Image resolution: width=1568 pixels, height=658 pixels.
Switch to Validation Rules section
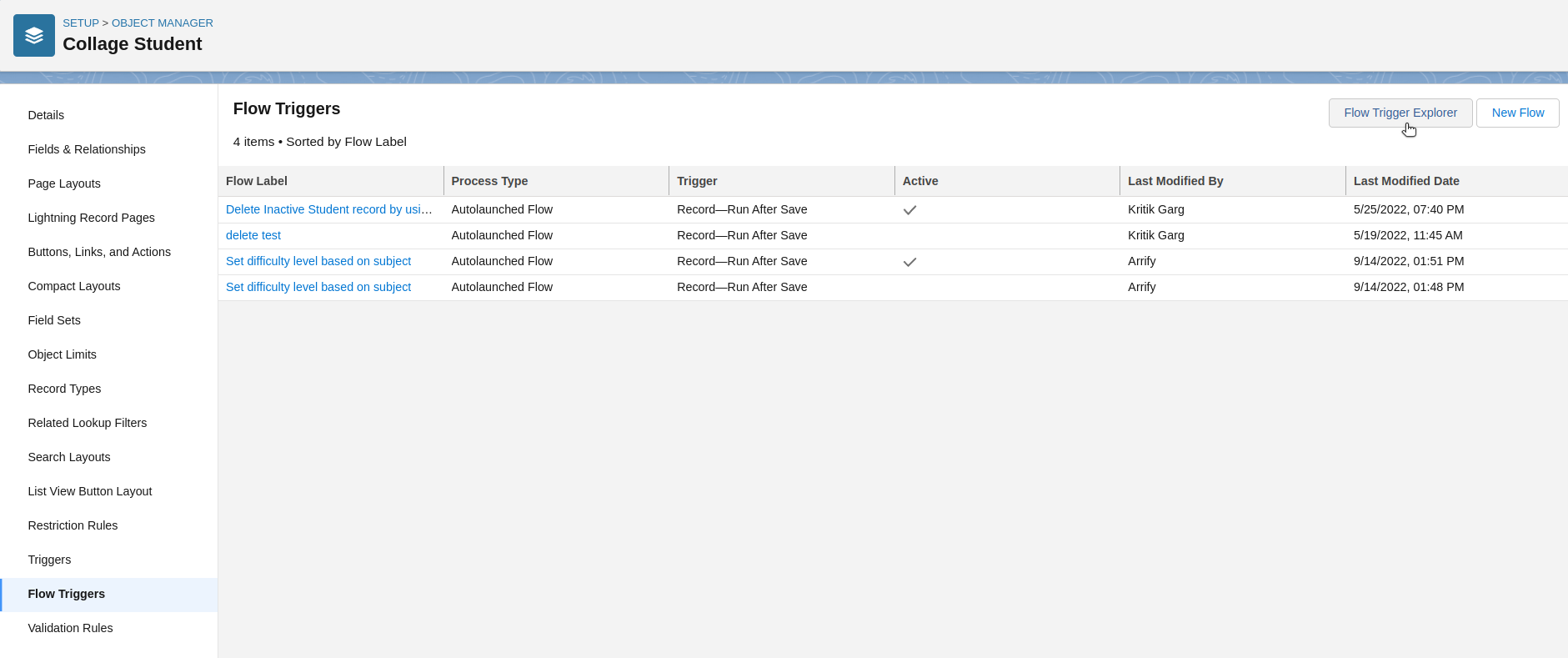70,628
